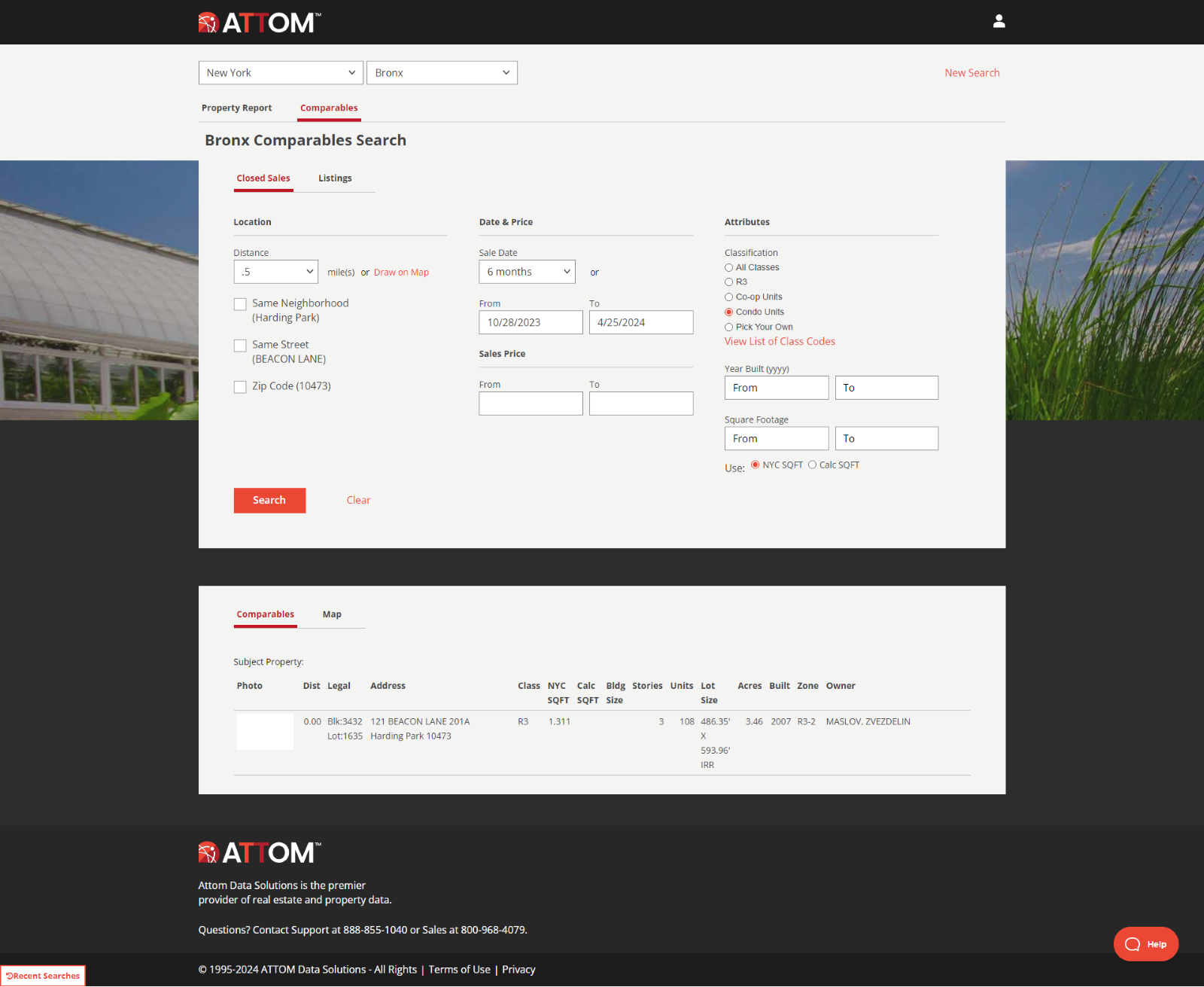Choose Calc SQFT radio option
The image size is (1204, 987).
click(x=812, y=465)
